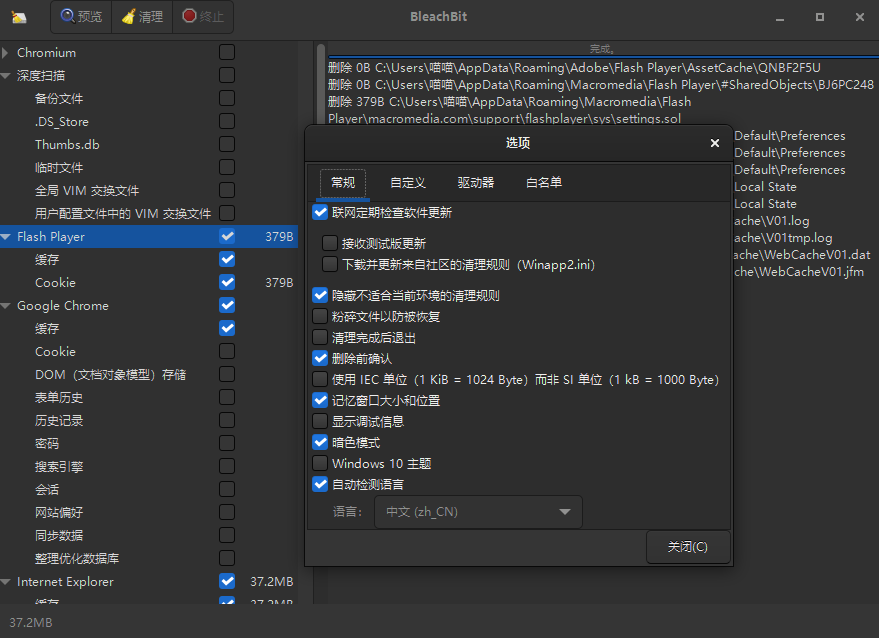Close the 选项 dialog with X icon
This screenshot has height=638, width=879.
tap(714, 143)
